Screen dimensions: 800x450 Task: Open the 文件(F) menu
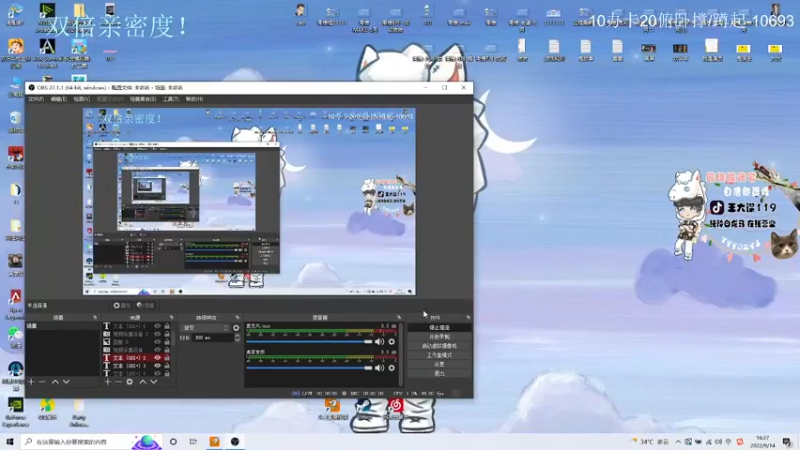pyautogui.click(x=36, y=99)
